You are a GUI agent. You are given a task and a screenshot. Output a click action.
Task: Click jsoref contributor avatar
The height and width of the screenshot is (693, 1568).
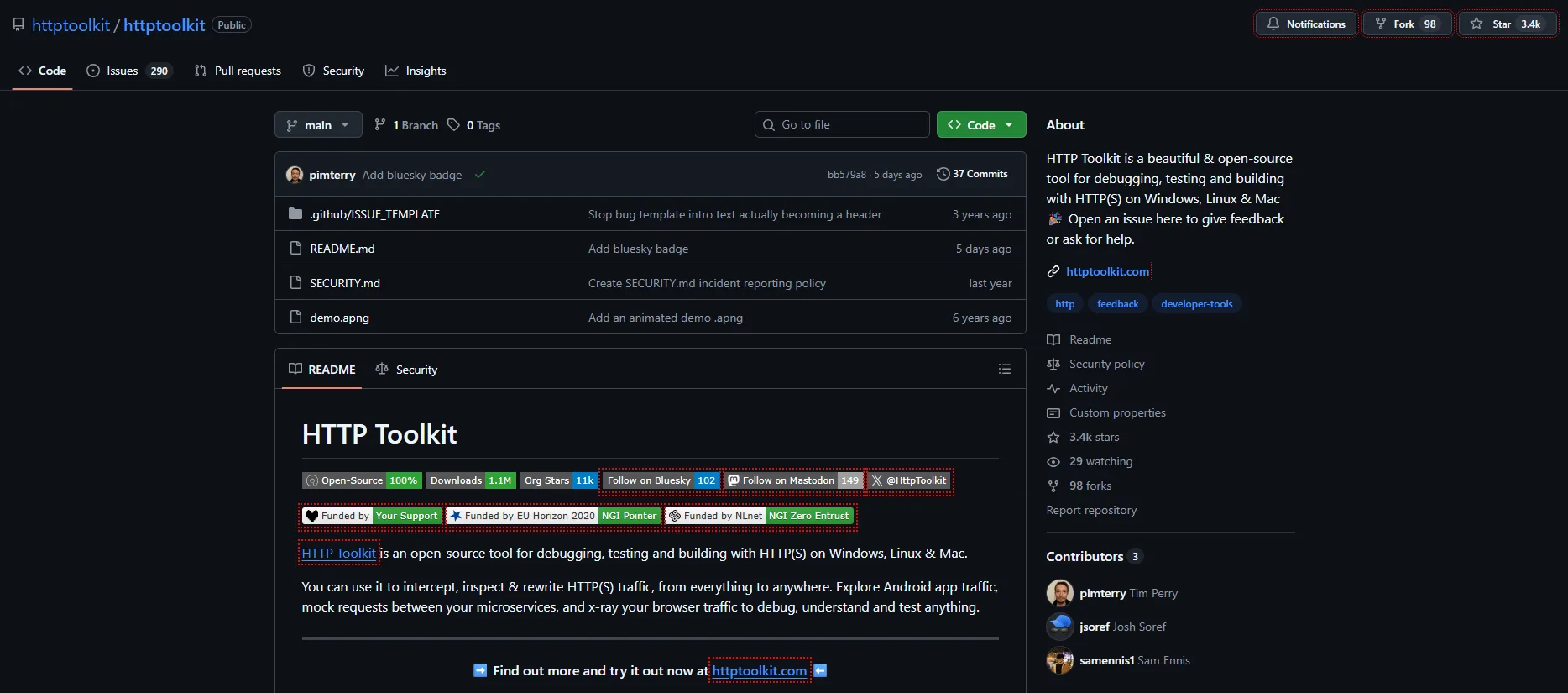1060,627
